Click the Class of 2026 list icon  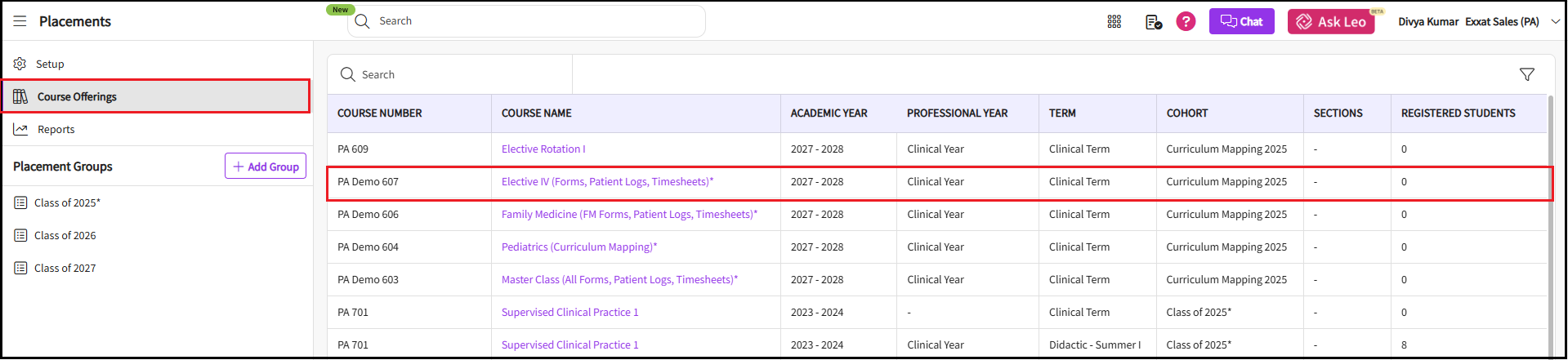coord(20,235)
